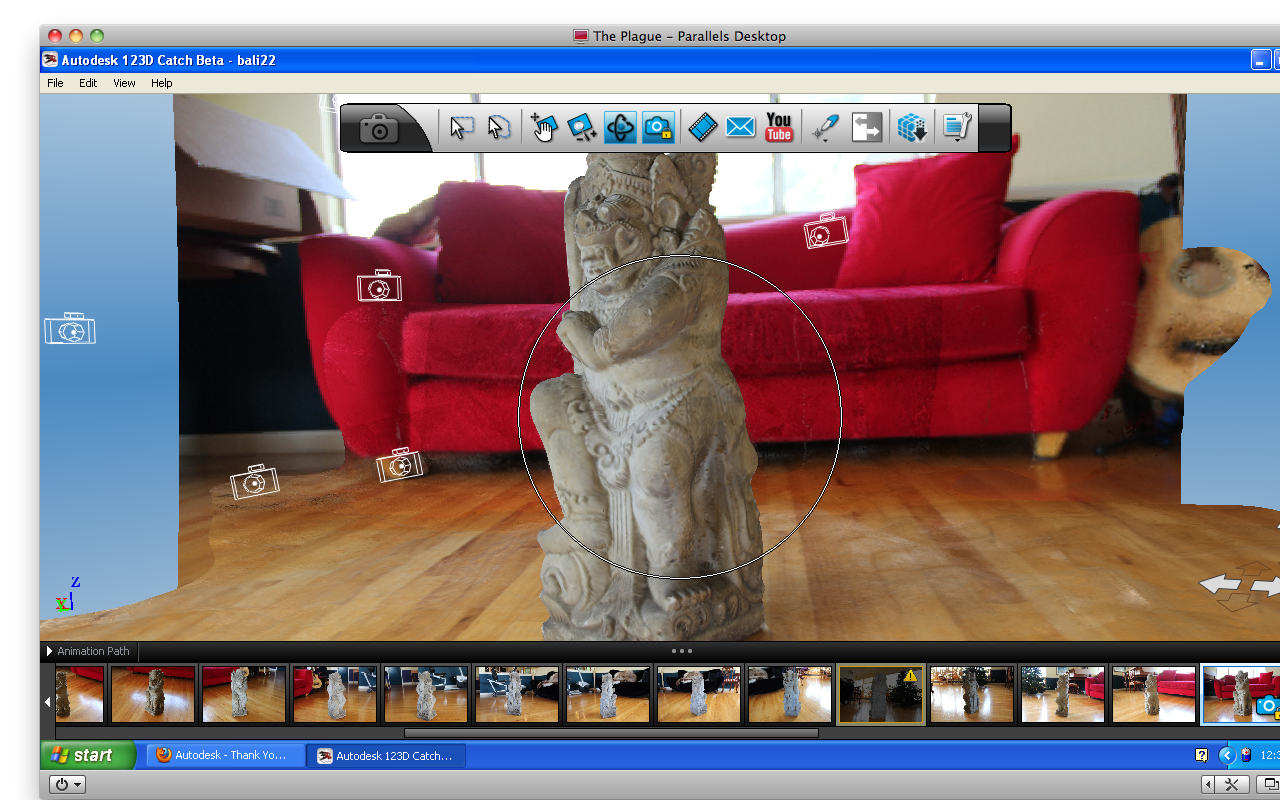
Task: Click the Windows start button
Action: [88, 755]
